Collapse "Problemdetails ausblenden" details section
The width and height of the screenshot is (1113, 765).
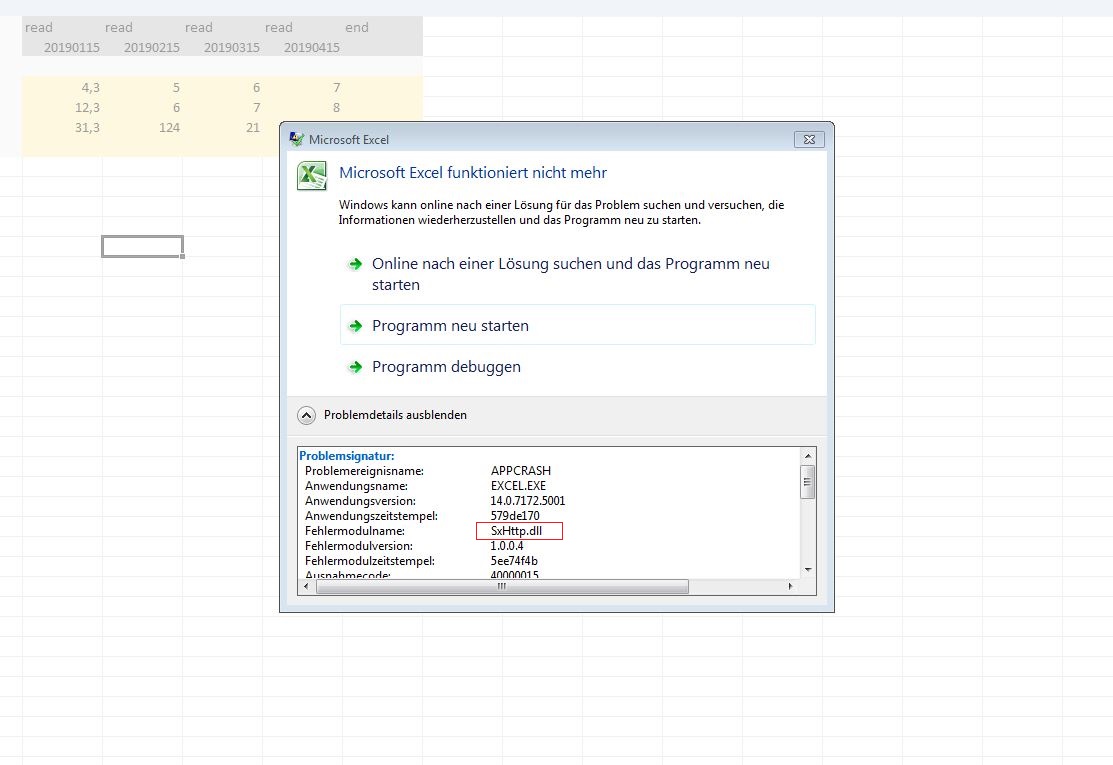click(382, 415)
